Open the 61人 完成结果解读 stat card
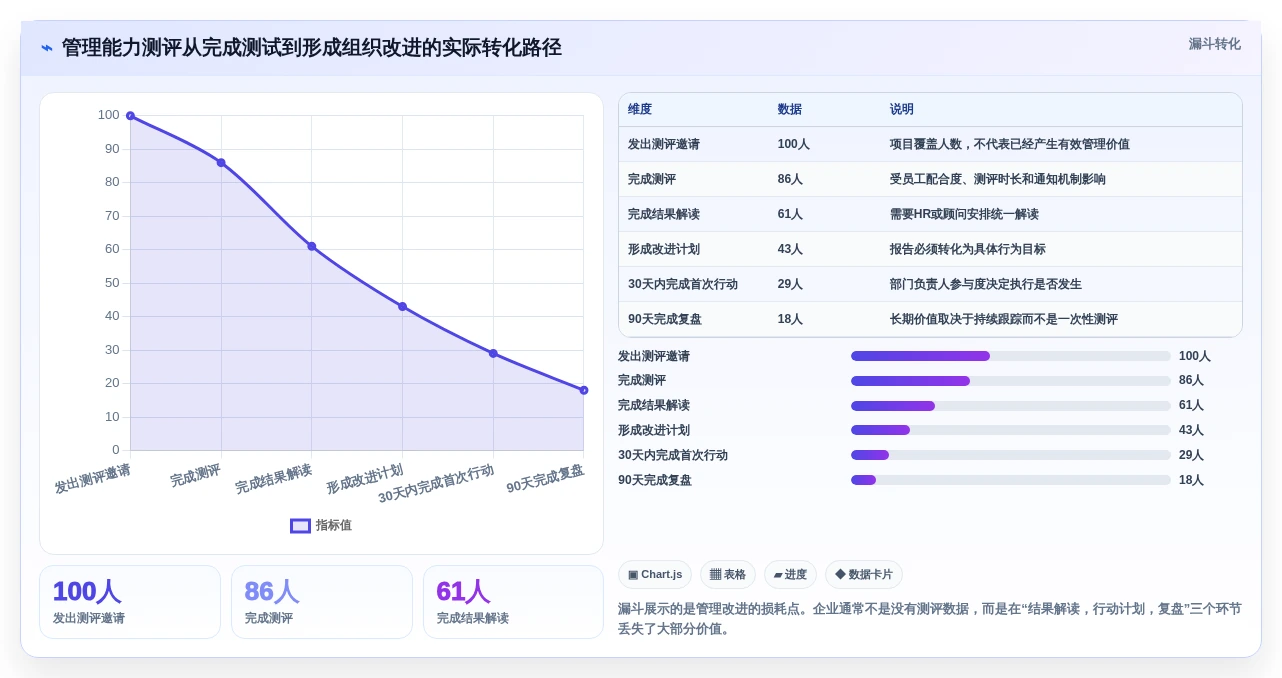The width and height of the screenshot is (1282, 678). click(513, 602)
